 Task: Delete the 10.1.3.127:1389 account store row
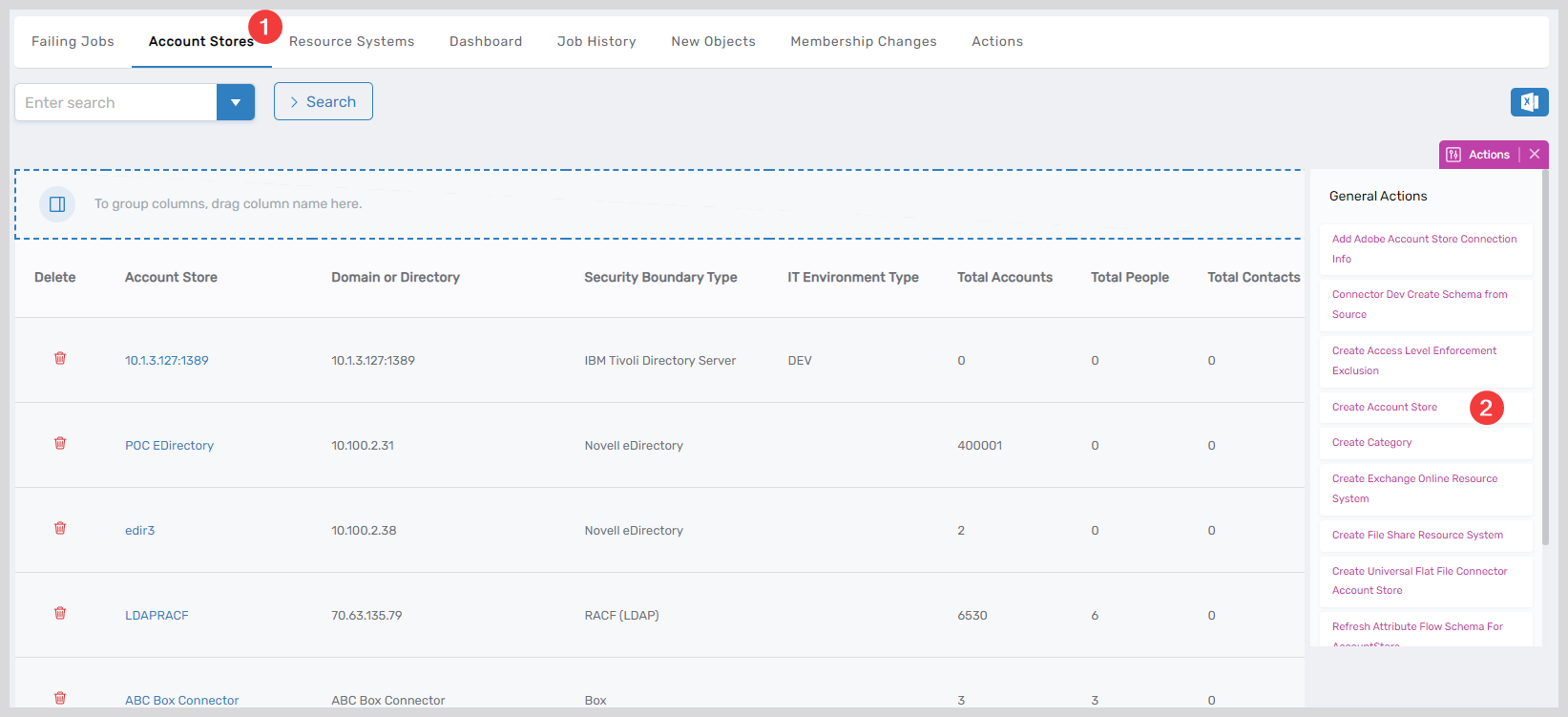60,359
